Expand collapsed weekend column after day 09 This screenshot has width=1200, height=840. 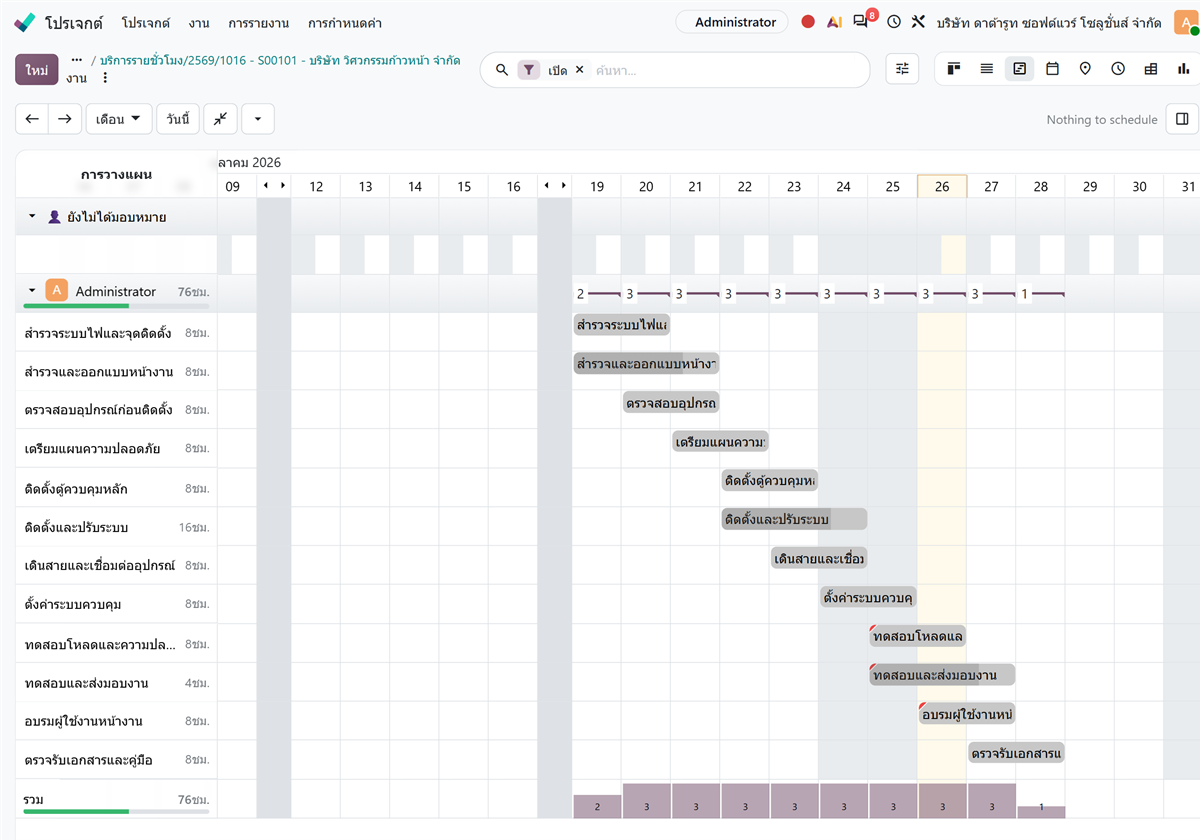(x=274, y=186)
